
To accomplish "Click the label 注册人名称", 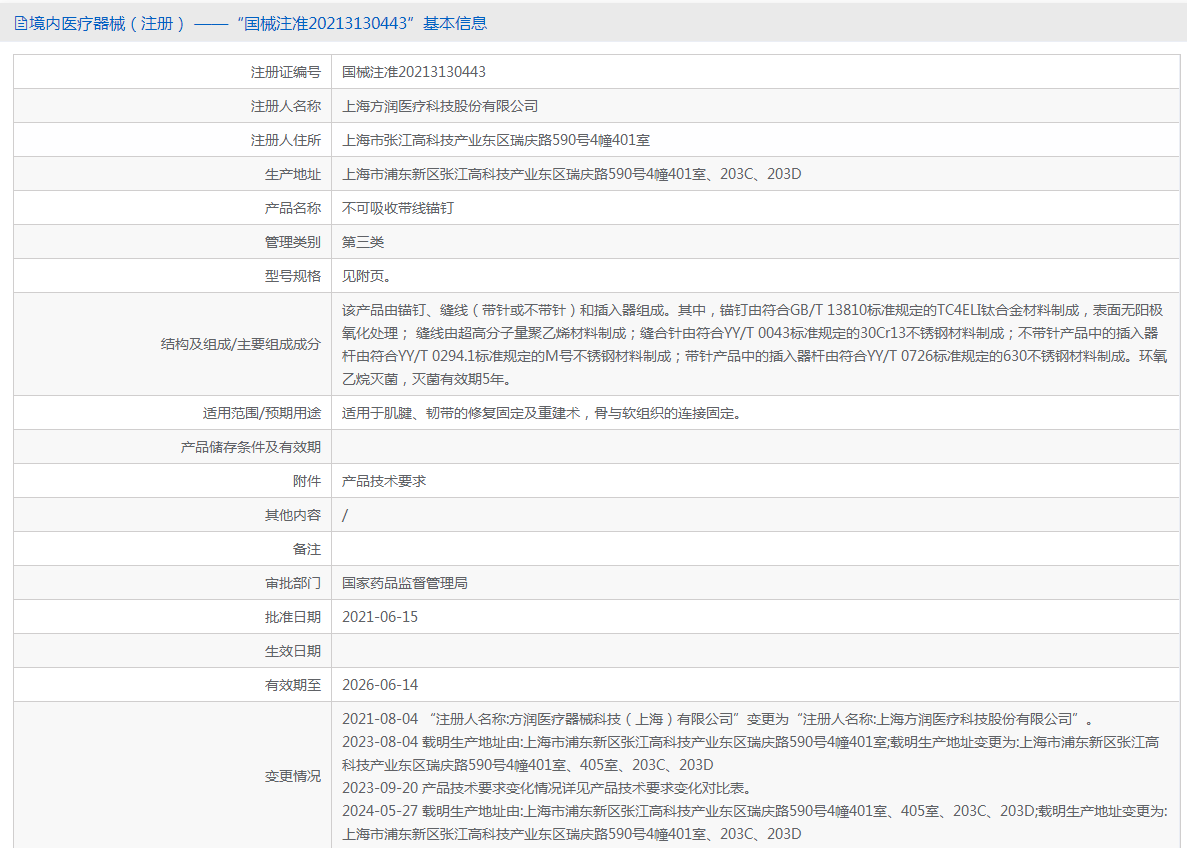I will [286, 106].
